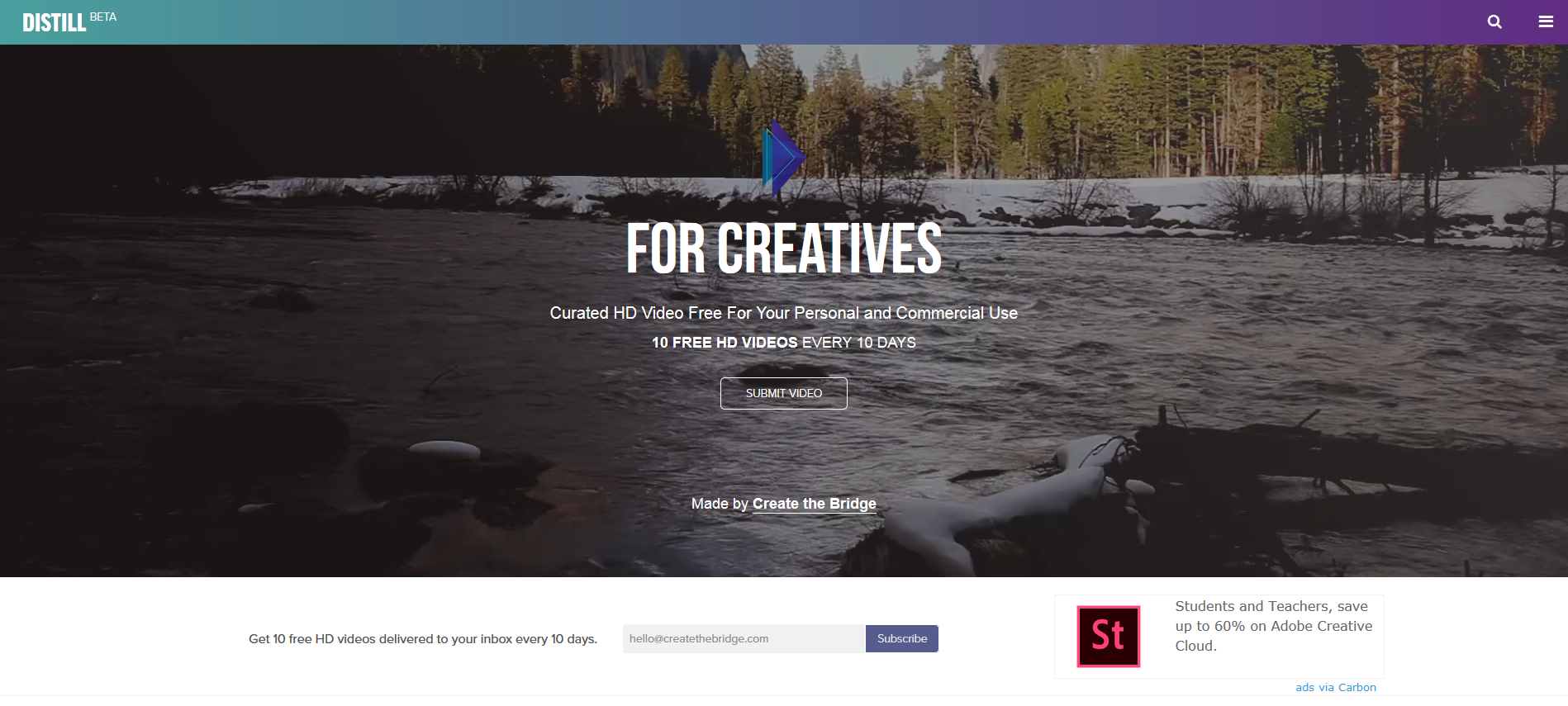Open the hamburger menu icon
Image resolution: width=1568 pixels, height=706 pixels.
pyautogui.click(x=1546, y=22)
